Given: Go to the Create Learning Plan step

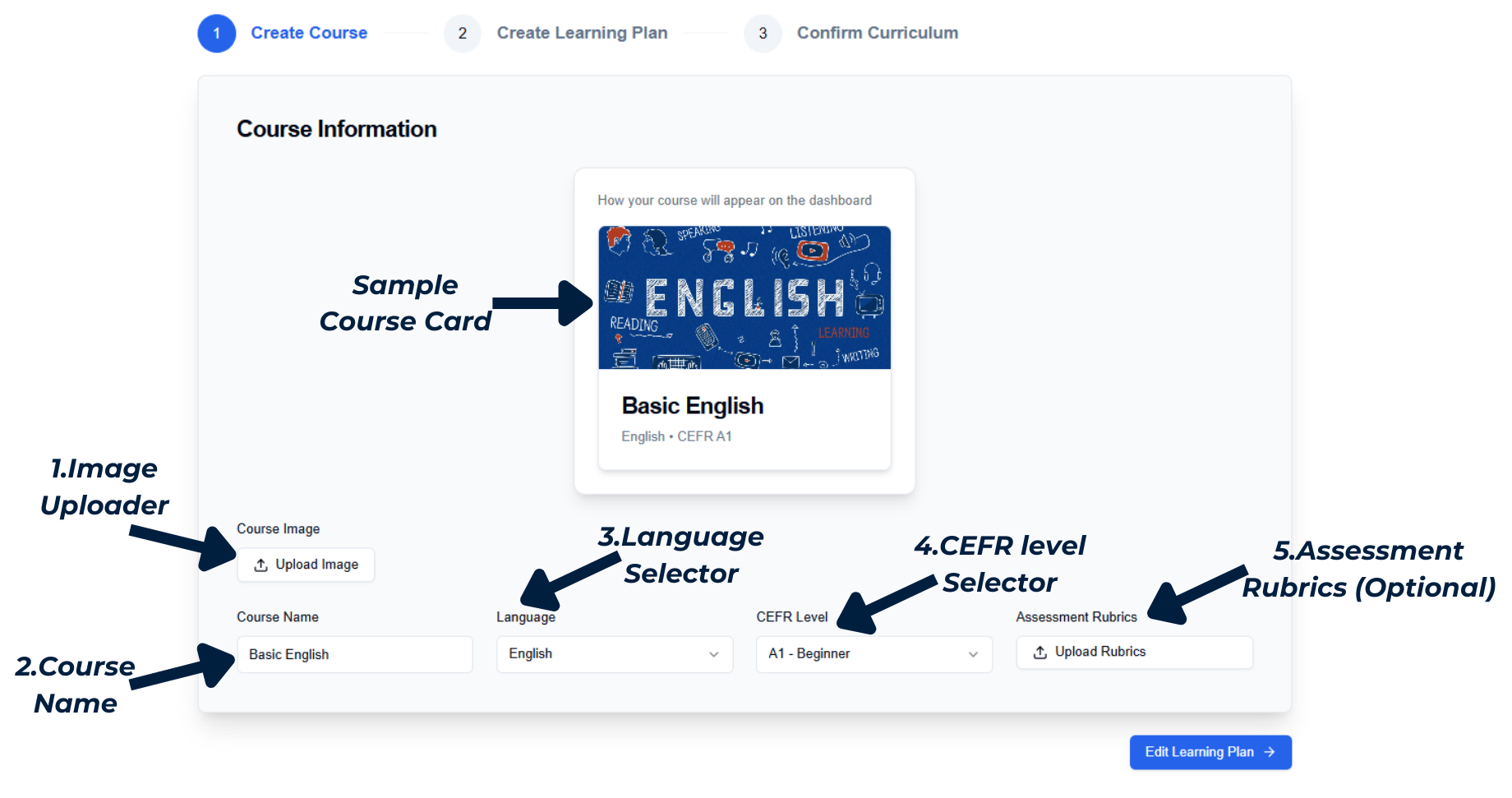Looking at the screenshot, I should coord(582,34).
